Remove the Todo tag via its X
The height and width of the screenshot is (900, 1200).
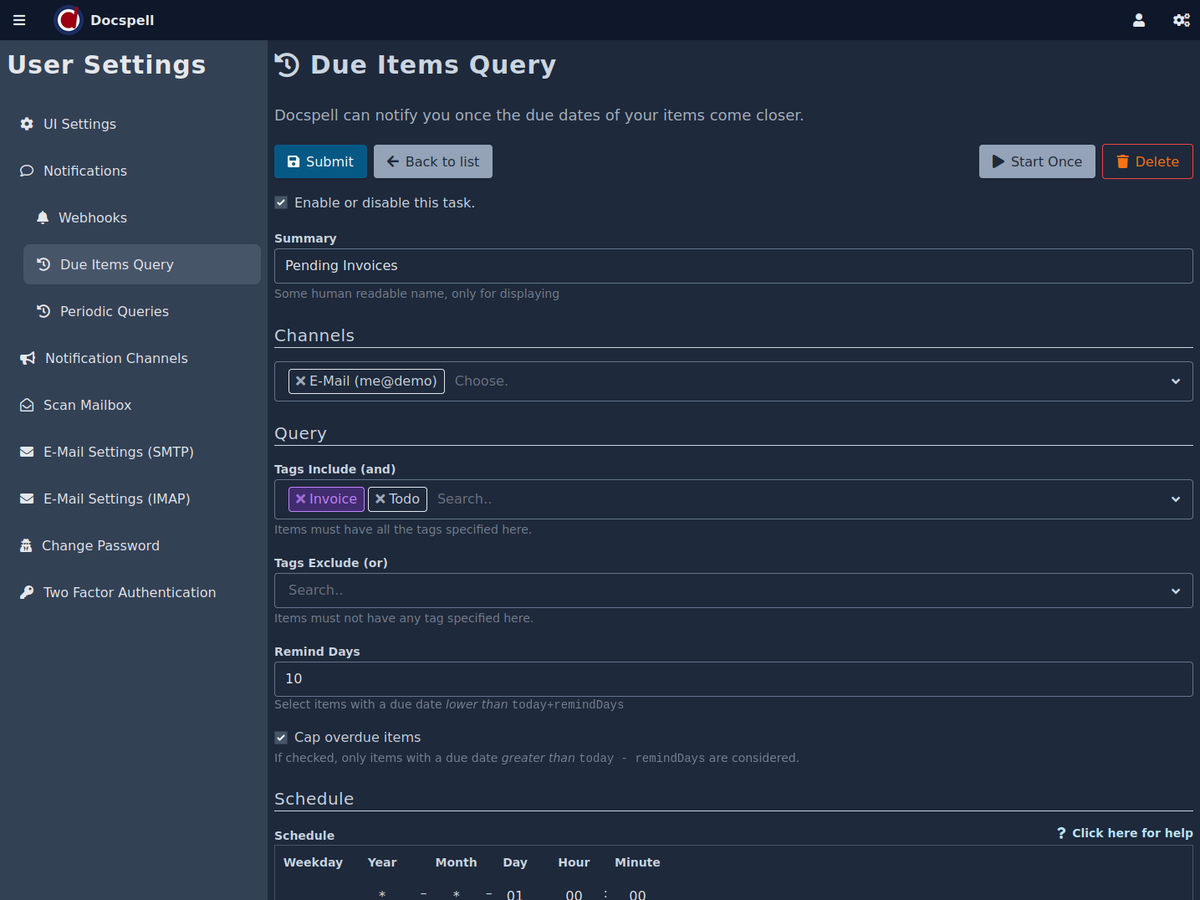[x=379, y=499]
